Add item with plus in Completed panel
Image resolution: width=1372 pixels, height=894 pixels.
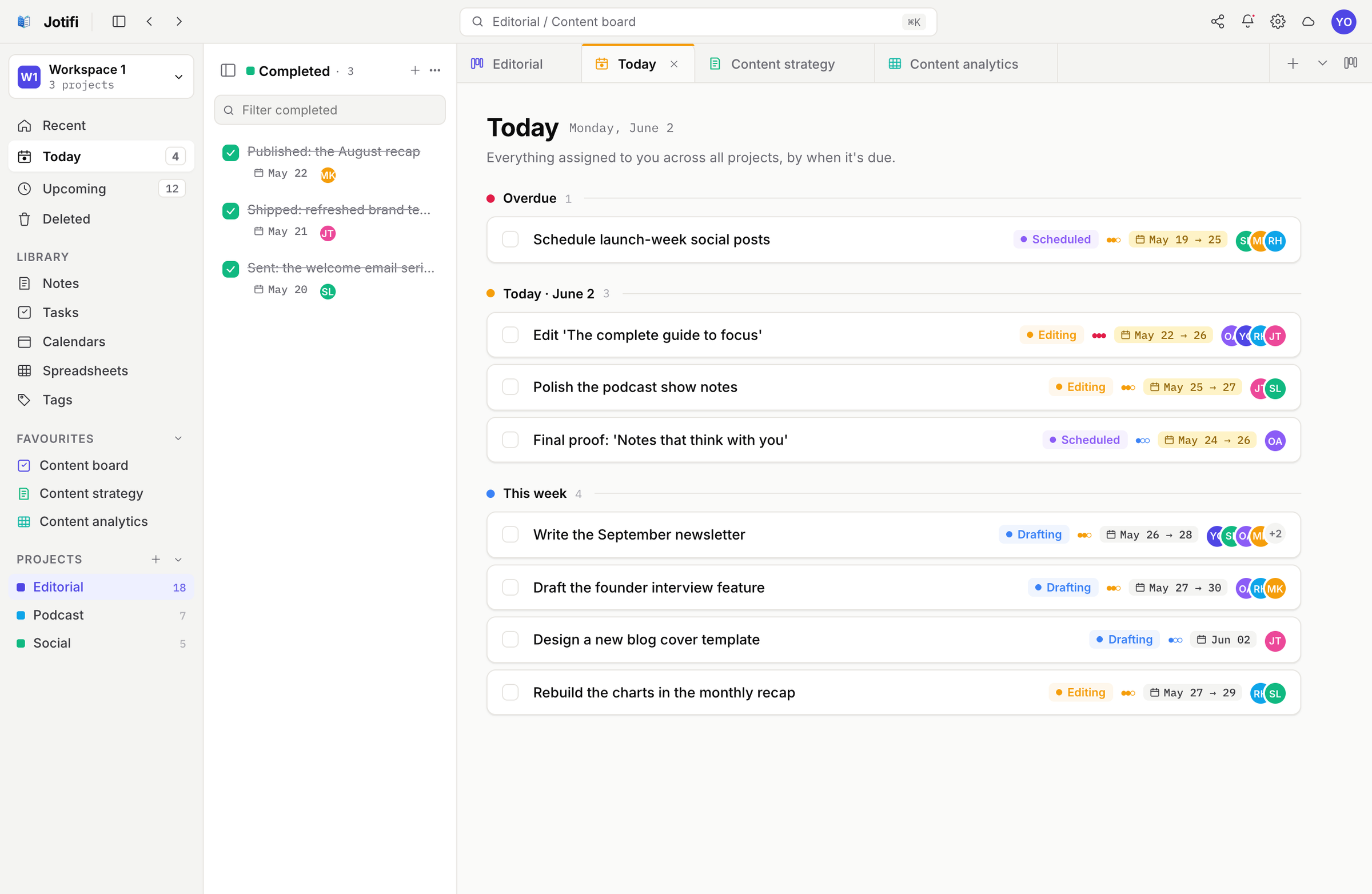tap(415, 70)
